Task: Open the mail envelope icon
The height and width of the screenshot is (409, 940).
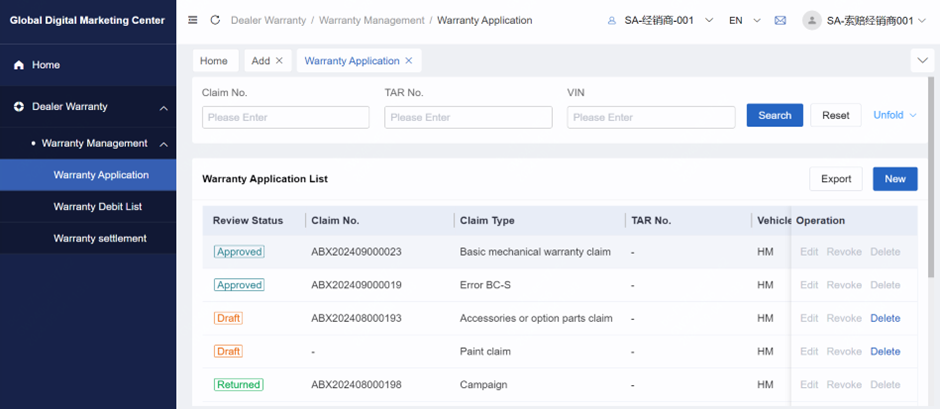Action: (x=780, y=20)
